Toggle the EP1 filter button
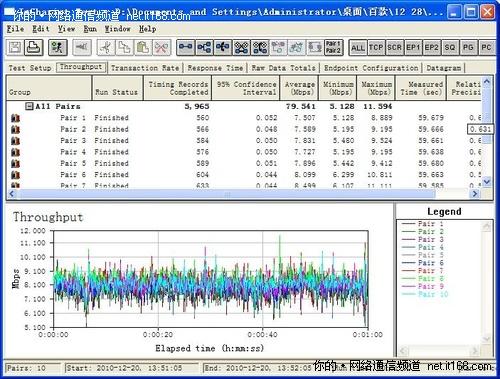 point(413,48)
